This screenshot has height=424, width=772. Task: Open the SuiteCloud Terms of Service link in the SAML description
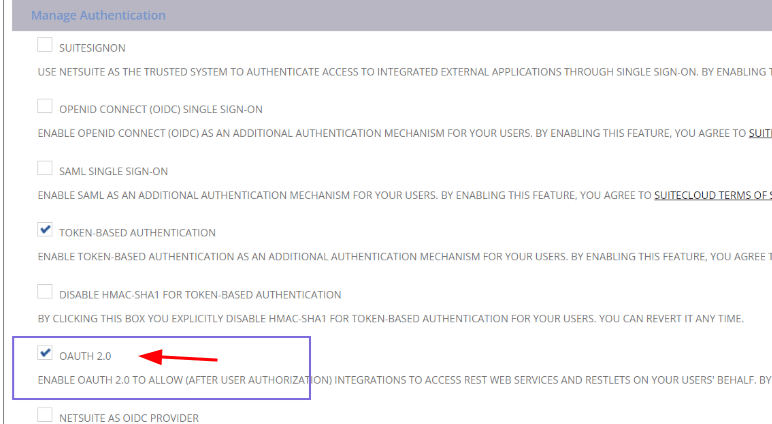pos(712,196)
